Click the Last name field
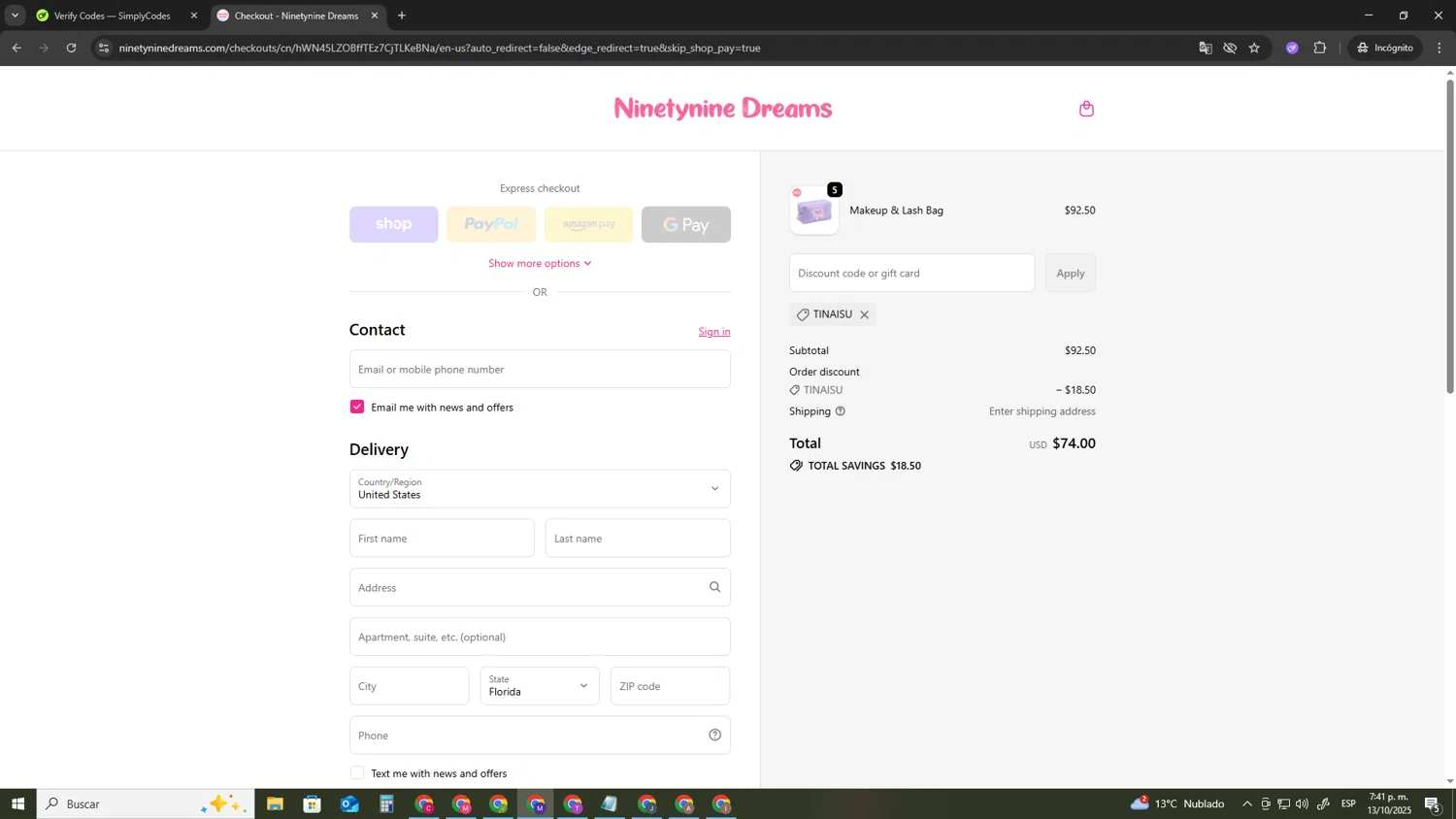 coord(638,538)
